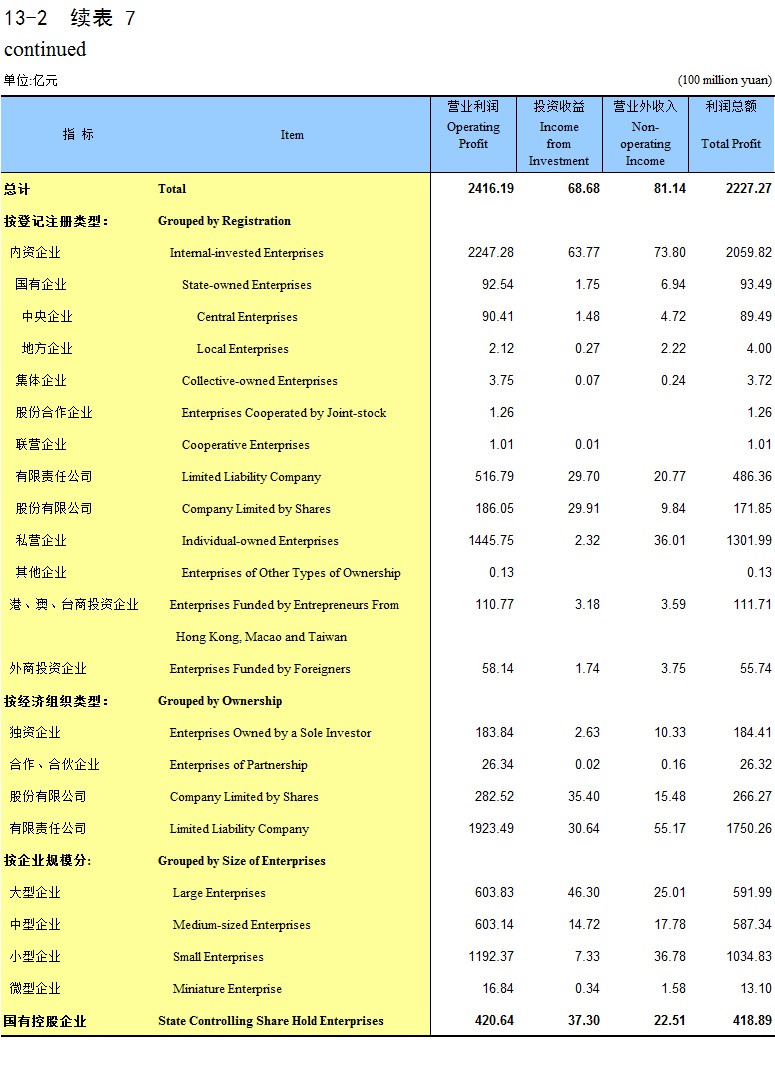
Task: Click the 'Medium-sized Enterprises' row label
Action: 242,925
